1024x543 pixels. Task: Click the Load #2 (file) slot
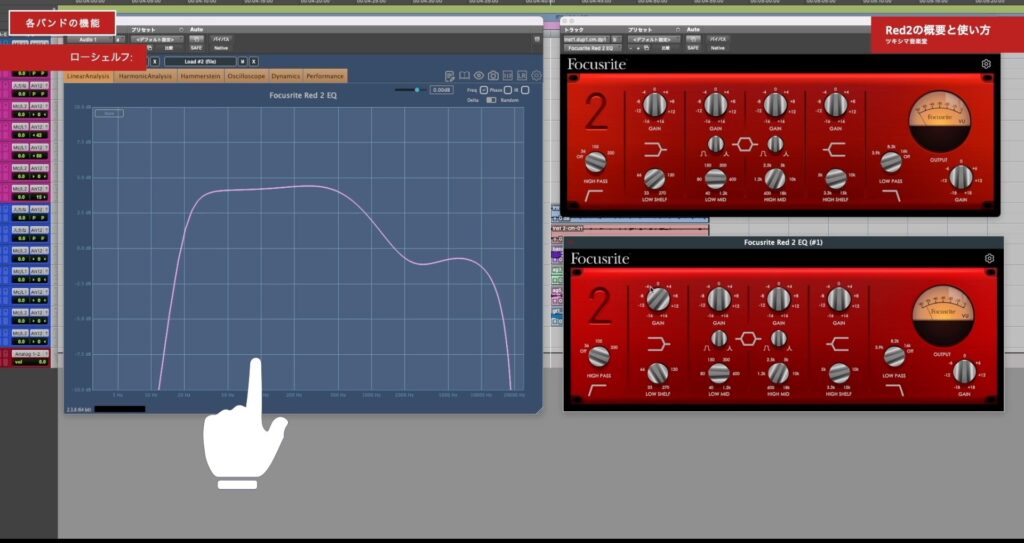click(x=200, y=61)
